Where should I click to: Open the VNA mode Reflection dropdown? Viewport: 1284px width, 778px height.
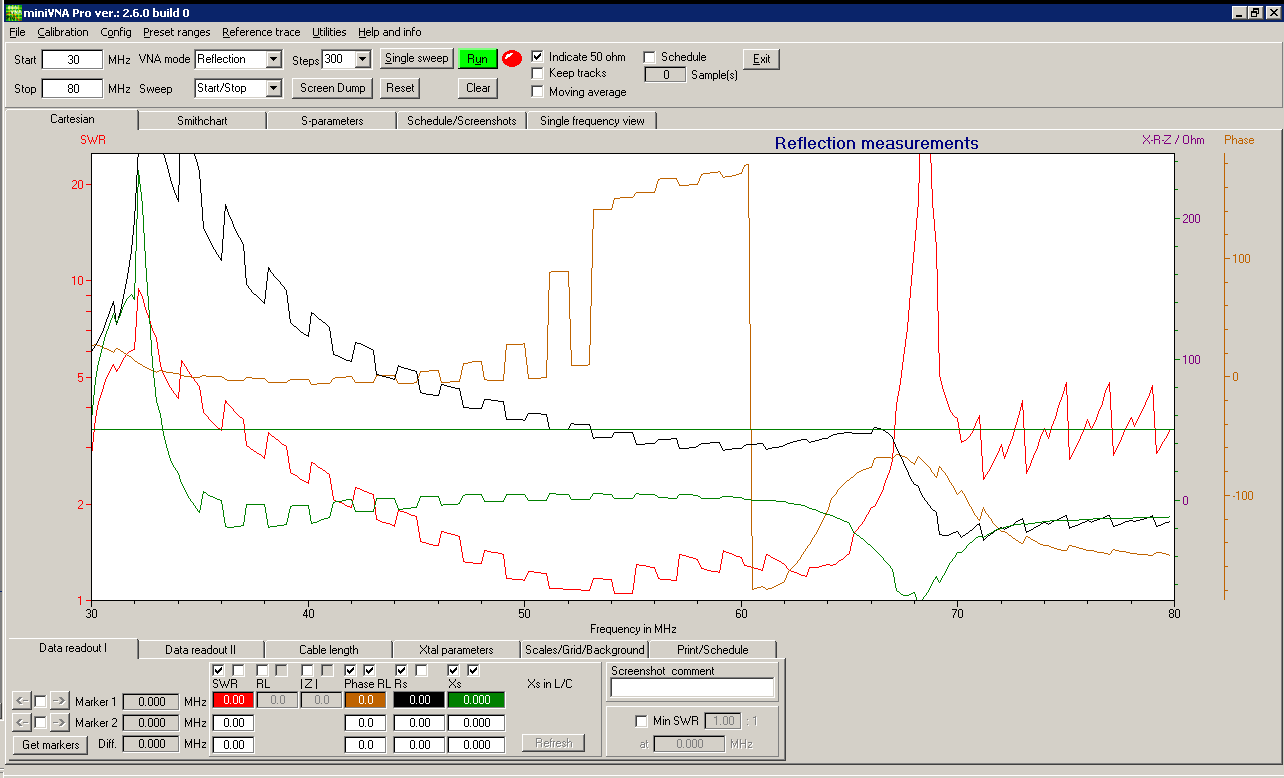pos(273,60)
